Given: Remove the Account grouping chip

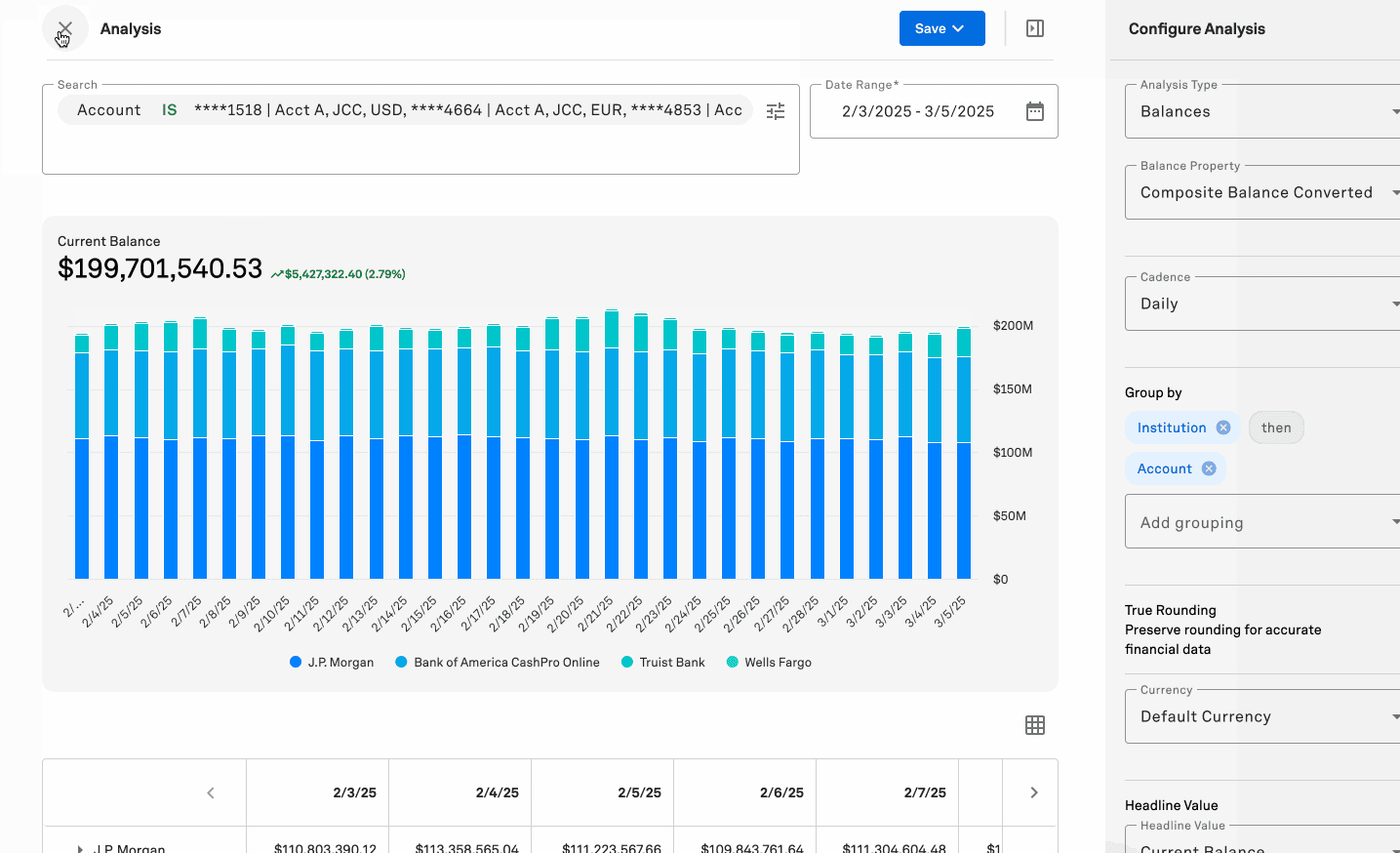Looking at the screenshot, I should [1208, 468].
